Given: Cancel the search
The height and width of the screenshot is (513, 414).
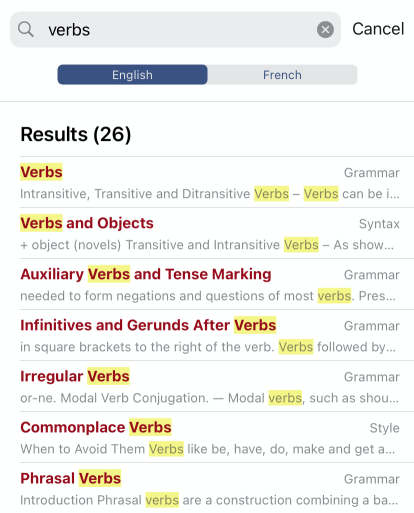Looking at the screenshot, I should coord(378,29).
